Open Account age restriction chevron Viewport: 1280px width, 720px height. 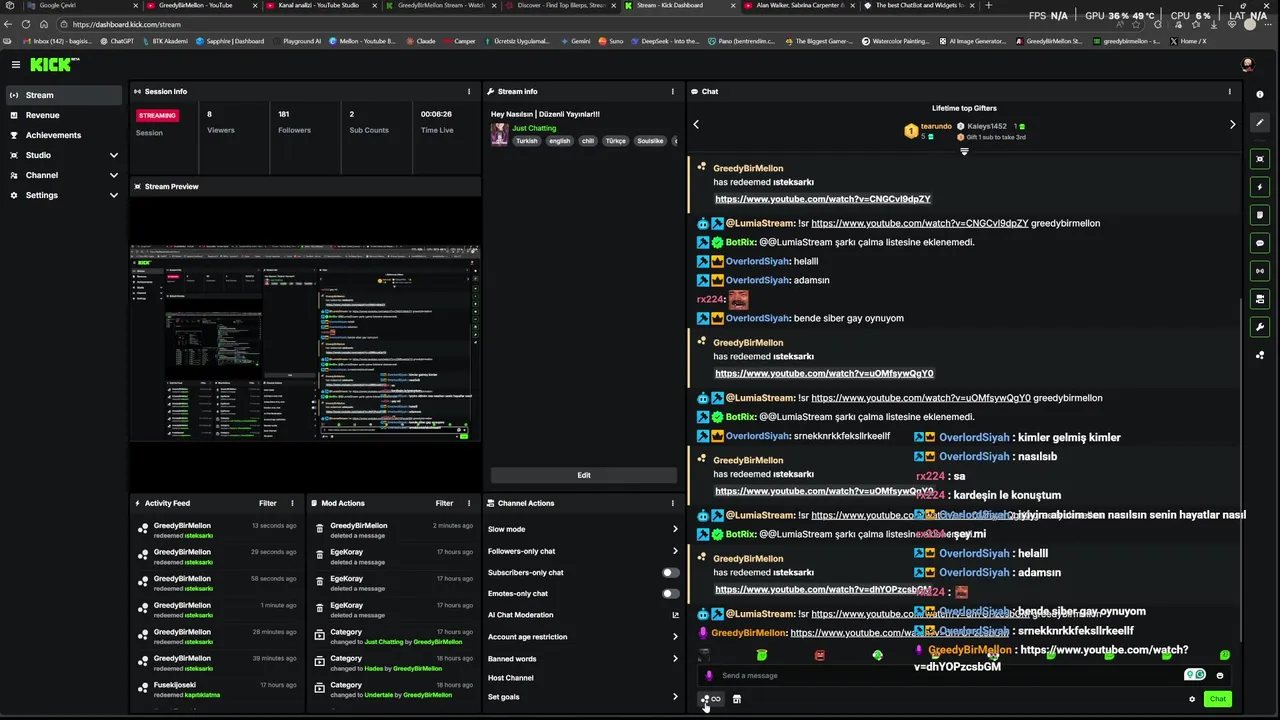675,636
